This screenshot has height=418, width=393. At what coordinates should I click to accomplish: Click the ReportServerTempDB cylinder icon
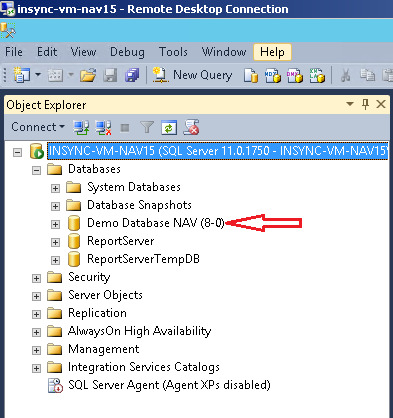[74, 259]
